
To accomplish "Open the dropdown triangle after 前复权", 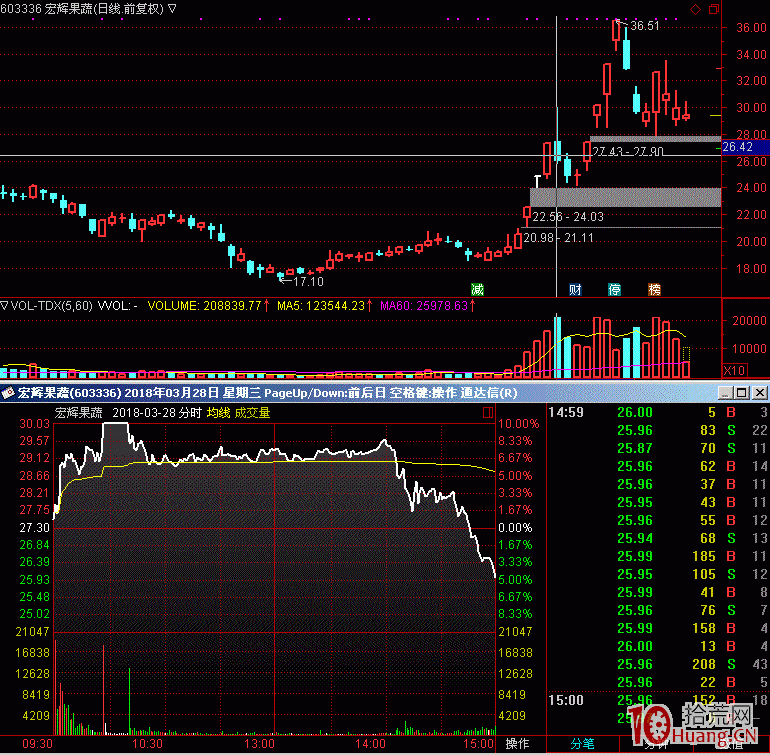I will point(174,8).
